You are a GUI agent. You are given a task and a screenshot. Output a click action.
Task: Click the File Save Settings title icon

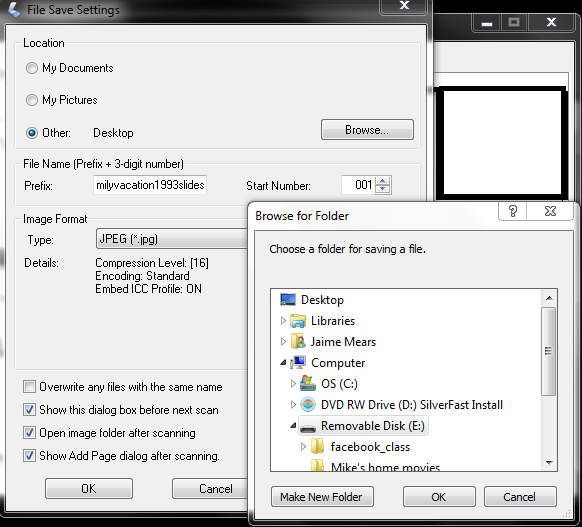(x=14, y=10)
